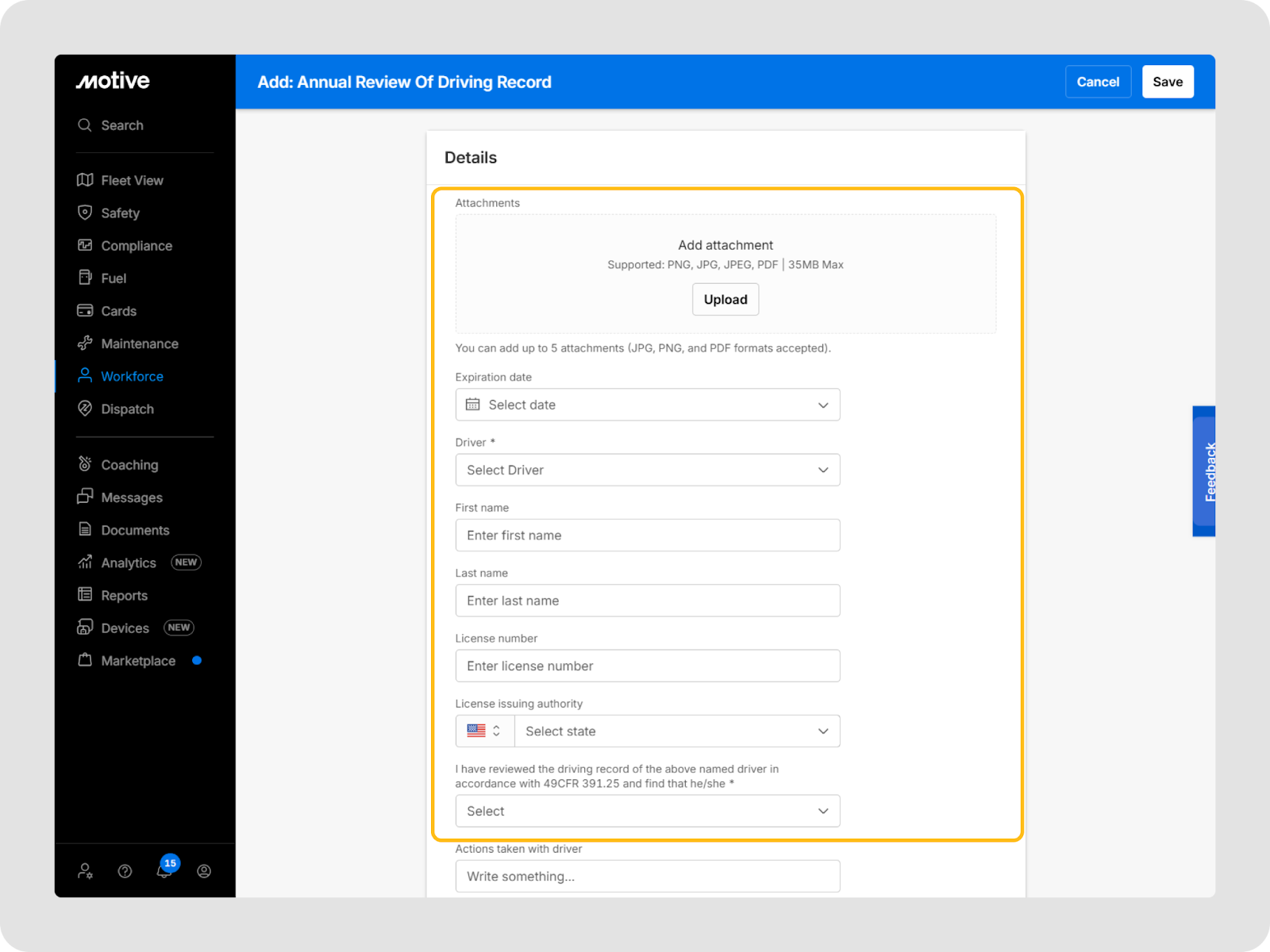This screenshot has width=1270, height=952.
Task: Open the notifications bell icon
Action: coord(164,871)
